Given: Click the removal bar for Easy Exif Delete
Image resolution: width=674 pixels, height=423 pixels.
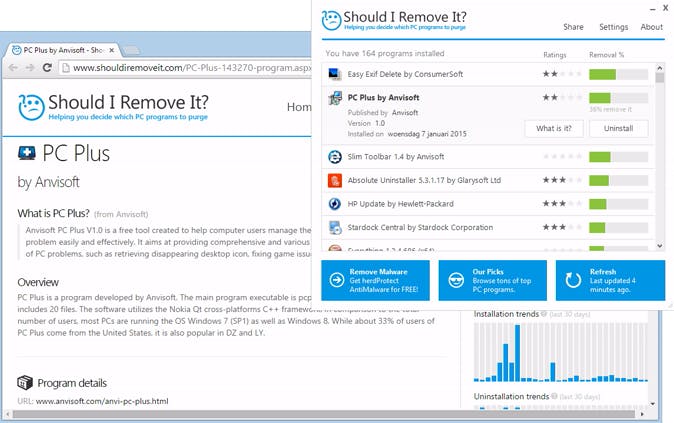Looking at the screenshot, I should (619, 74).
